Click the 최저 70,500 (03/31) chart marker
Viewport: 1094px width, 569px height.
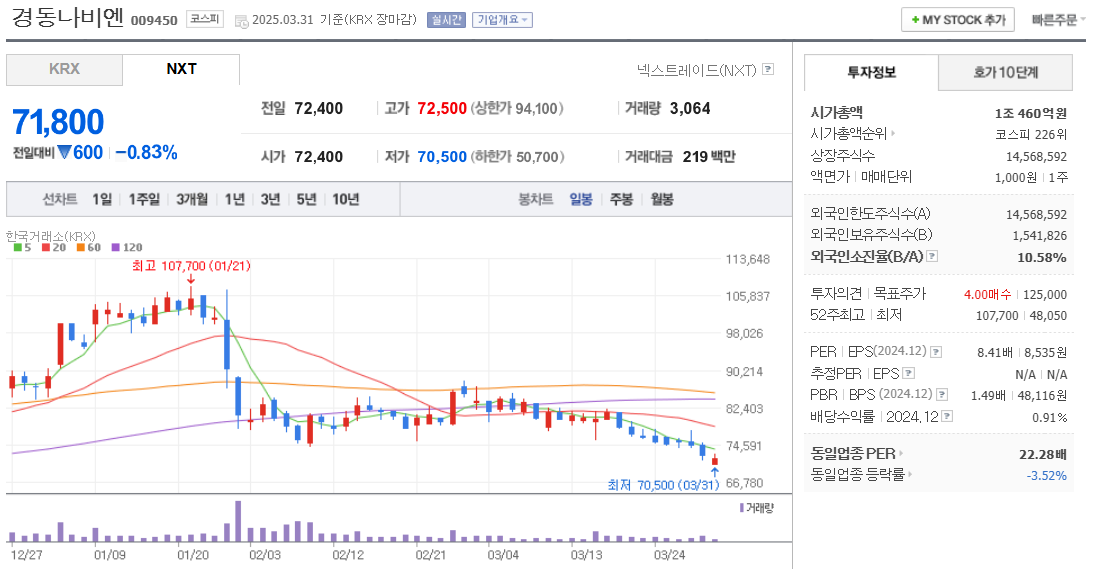click(663, 485)
